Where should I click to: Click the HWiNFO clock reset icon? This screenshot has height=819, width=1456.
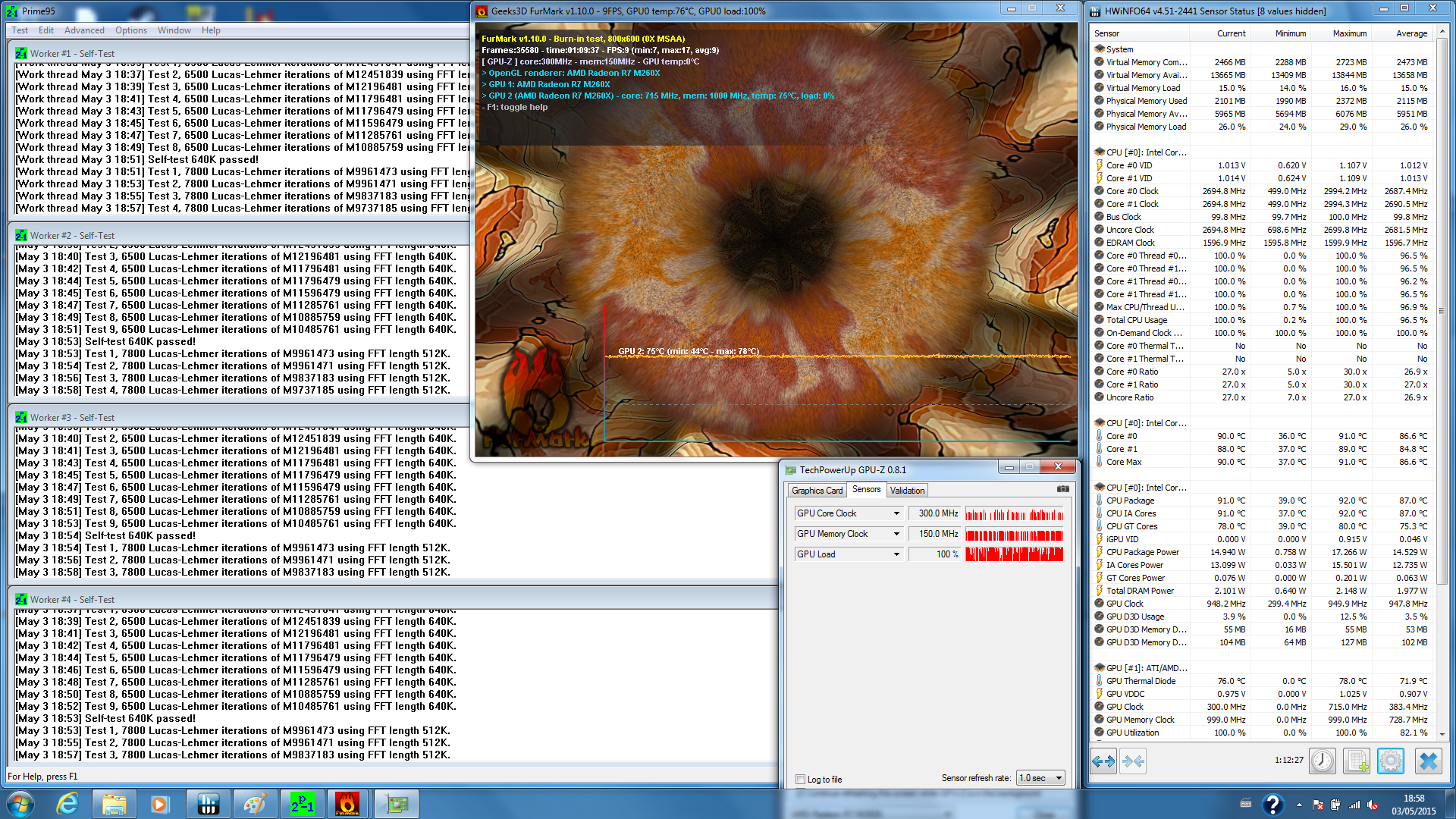tap(1322, 761)
